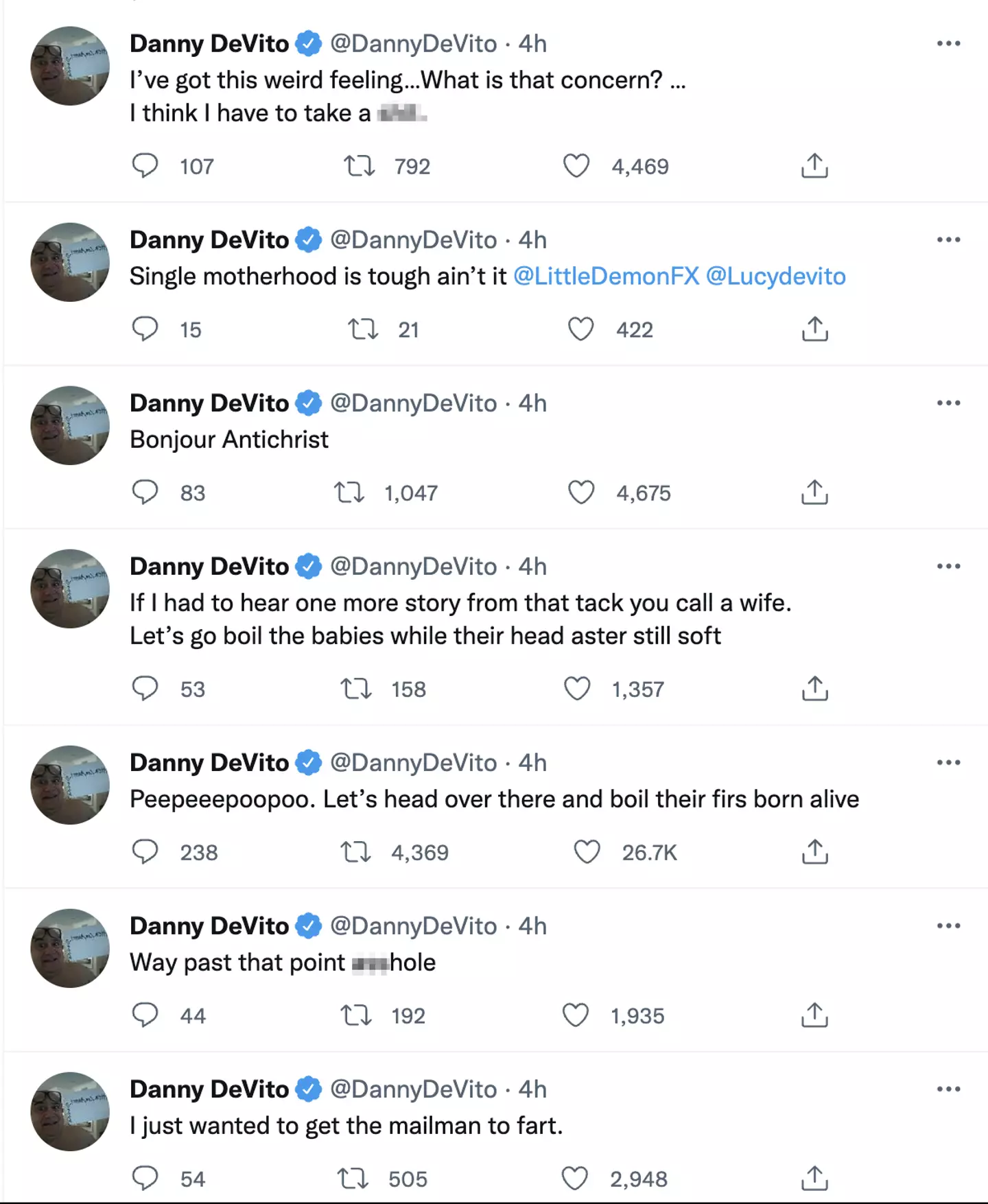Viewport: 988px width, 1204px height.
Task: Open replies on the mailman fart tweet
Action: click(x=145, y=1179)
